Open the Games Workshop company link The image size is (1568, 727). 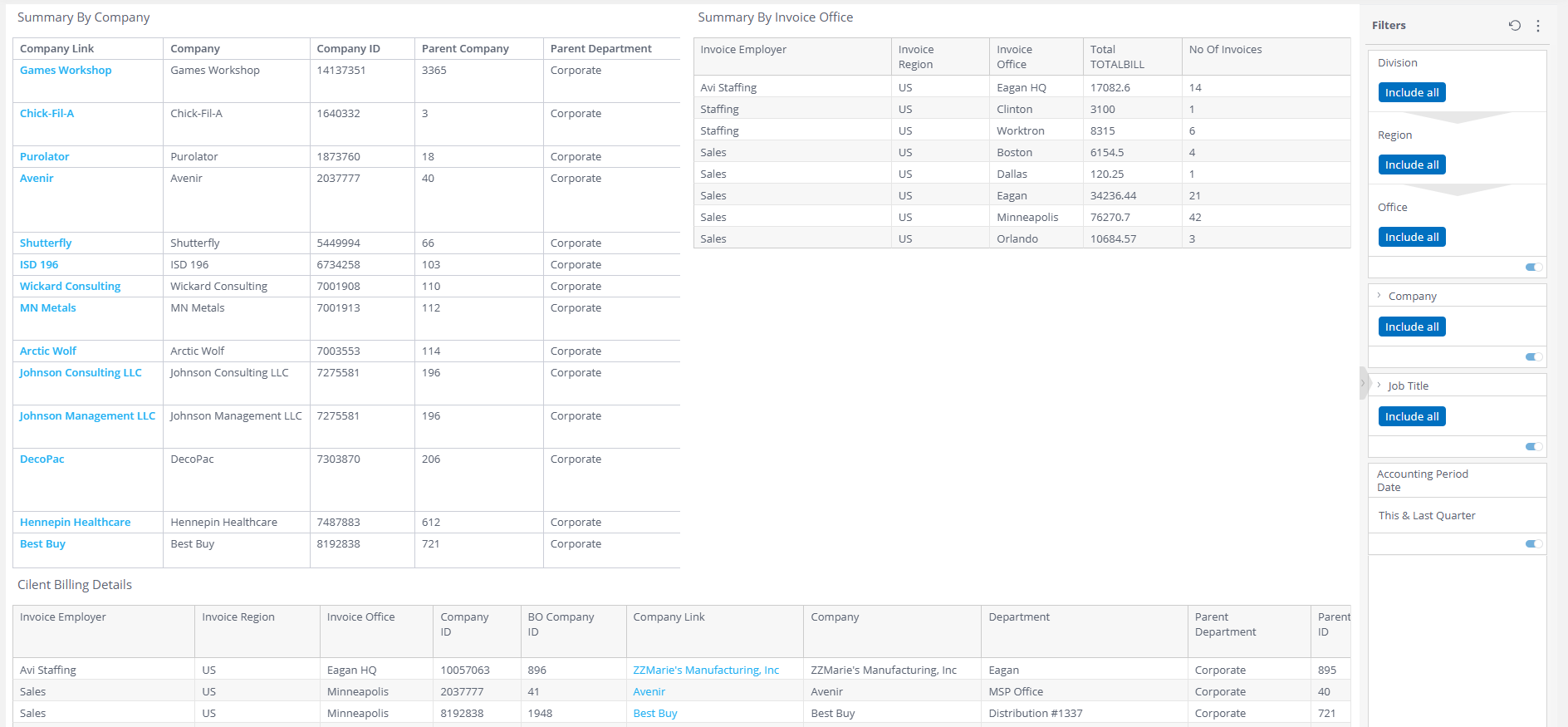(66, 71)
